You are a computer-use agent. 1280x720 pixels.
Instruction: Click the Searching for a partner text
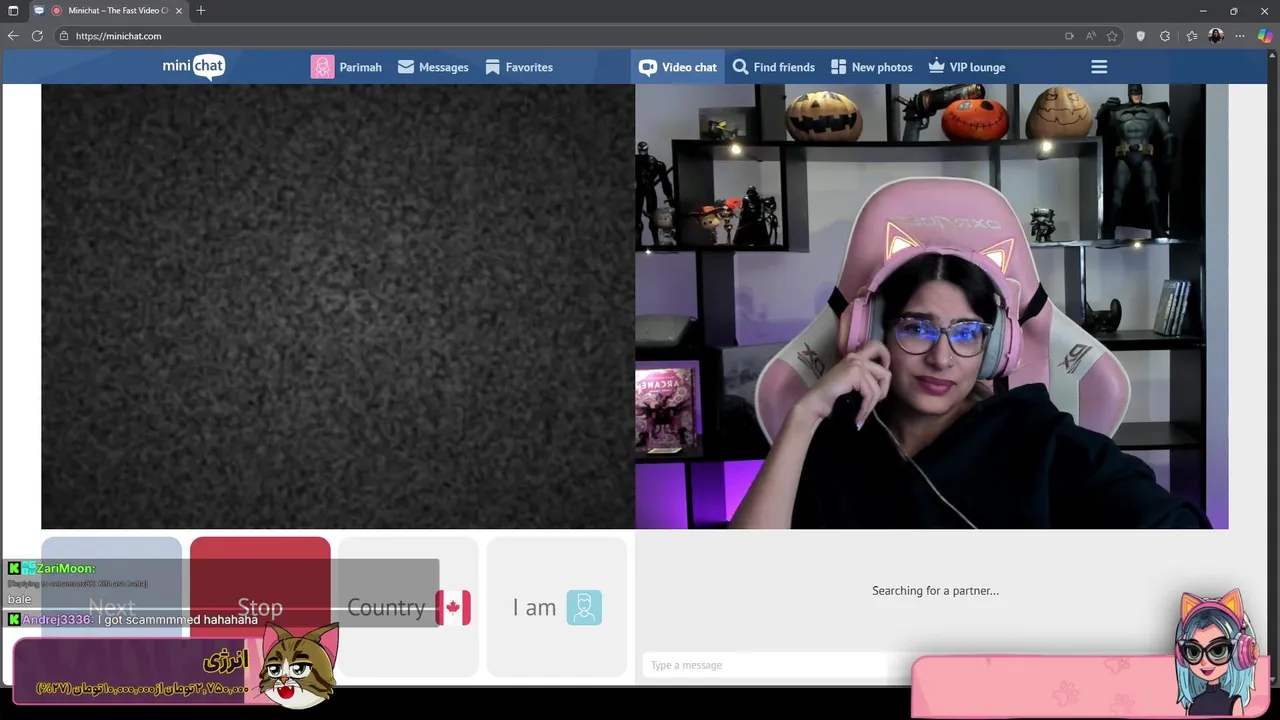pyautogui.click(x=935, y=591)
